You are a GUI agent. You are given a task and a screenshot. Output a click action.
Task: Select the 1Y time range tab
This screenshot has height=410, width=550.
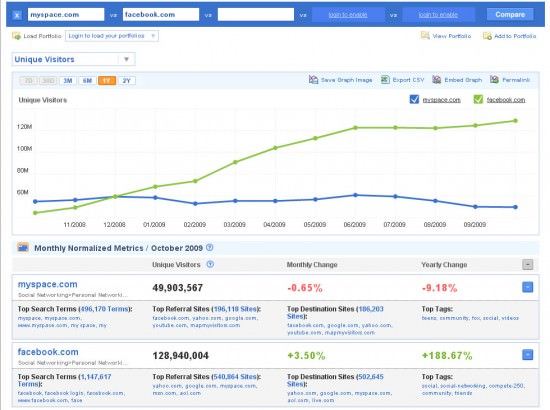coord(107,81)
